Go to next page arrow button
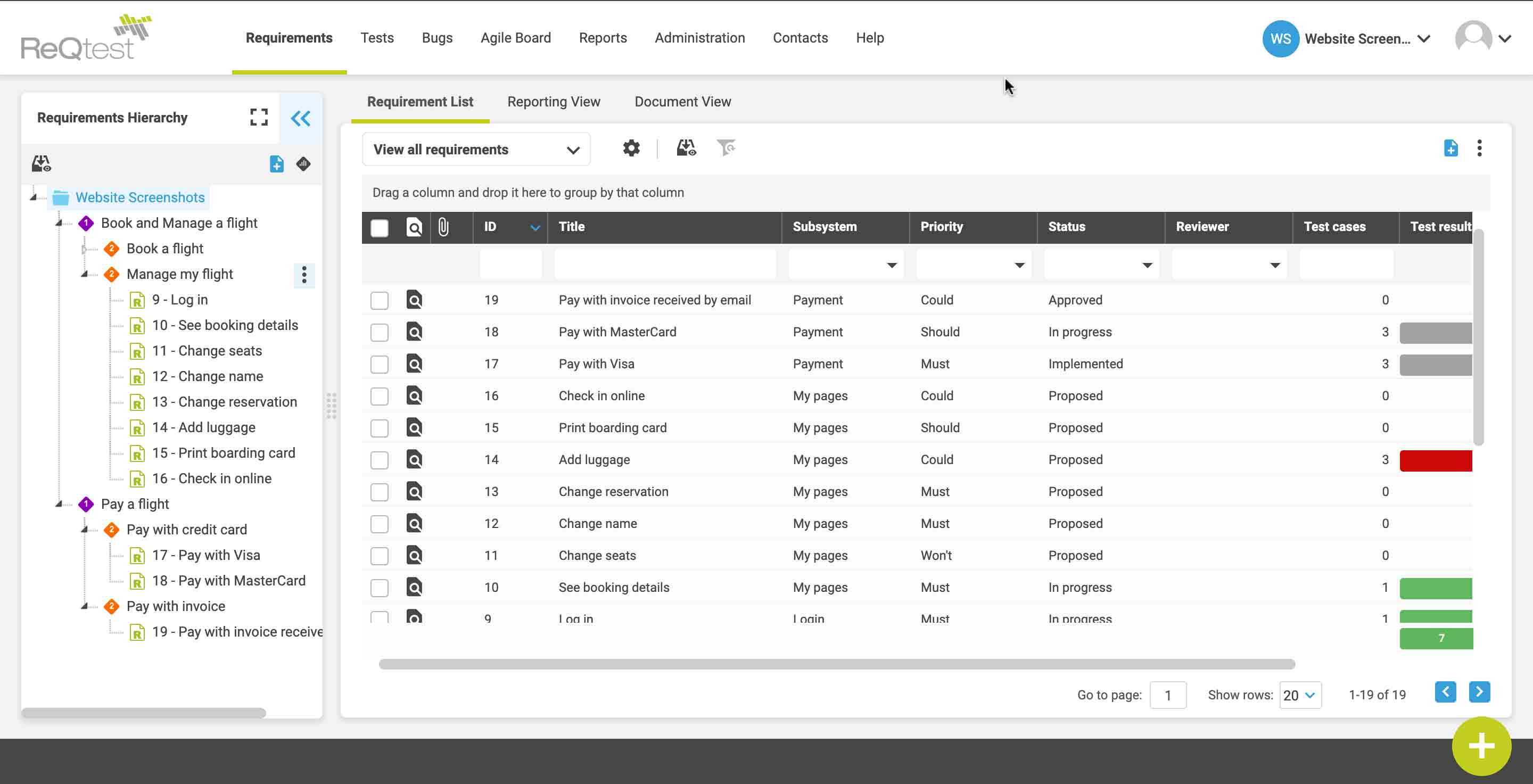Viewport: 1533px width, 784px height. (1479, 692)
